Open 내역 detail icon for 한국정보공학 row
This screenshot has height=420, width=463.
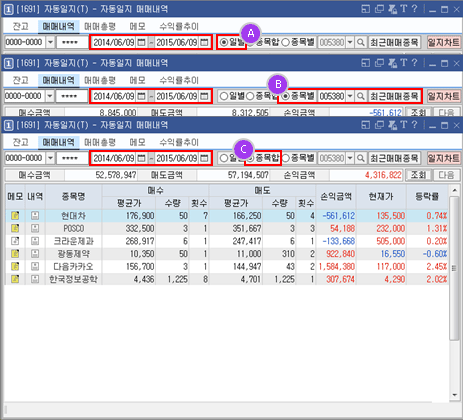coord(35,279)
